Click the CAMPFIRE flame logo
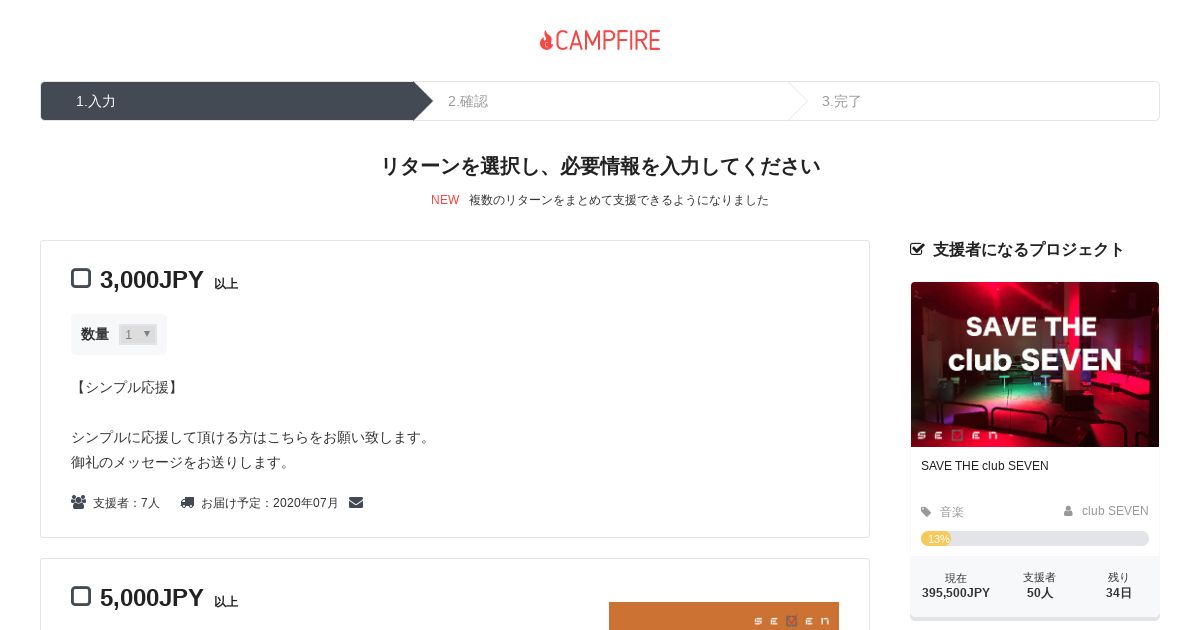Screen dimensions: 1200x630 (600, 40)
